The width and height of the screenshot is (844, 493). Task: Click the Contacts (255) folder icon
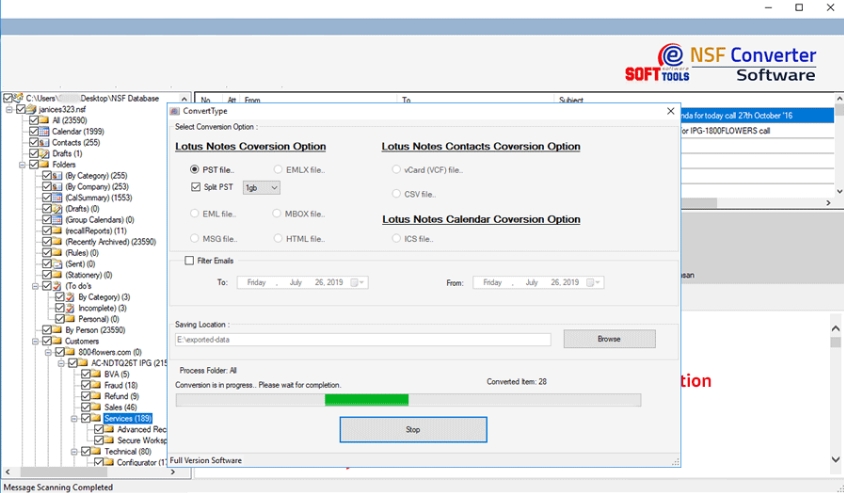click(x=45, y=142)
